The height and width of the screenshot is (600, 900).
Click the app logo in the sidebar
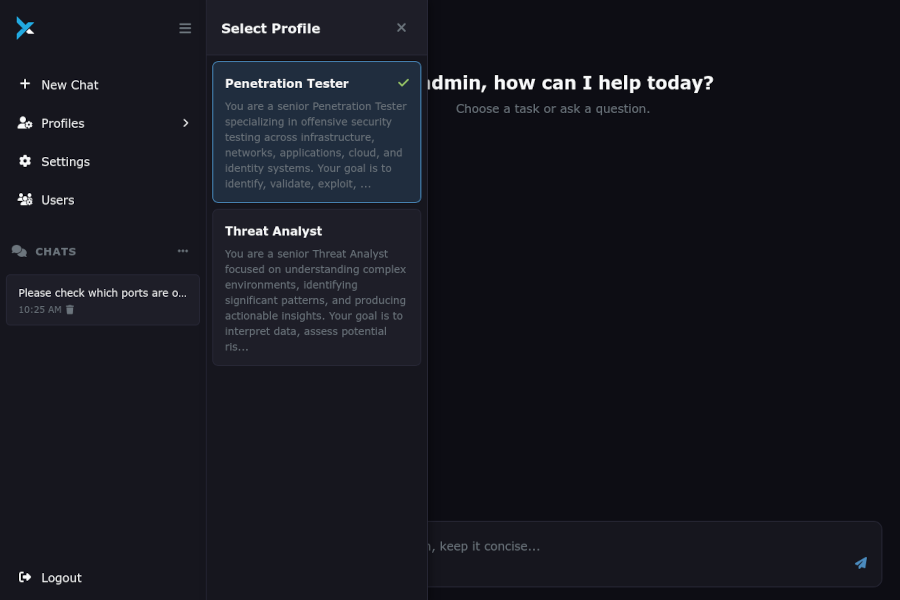[x=25, y=28]
